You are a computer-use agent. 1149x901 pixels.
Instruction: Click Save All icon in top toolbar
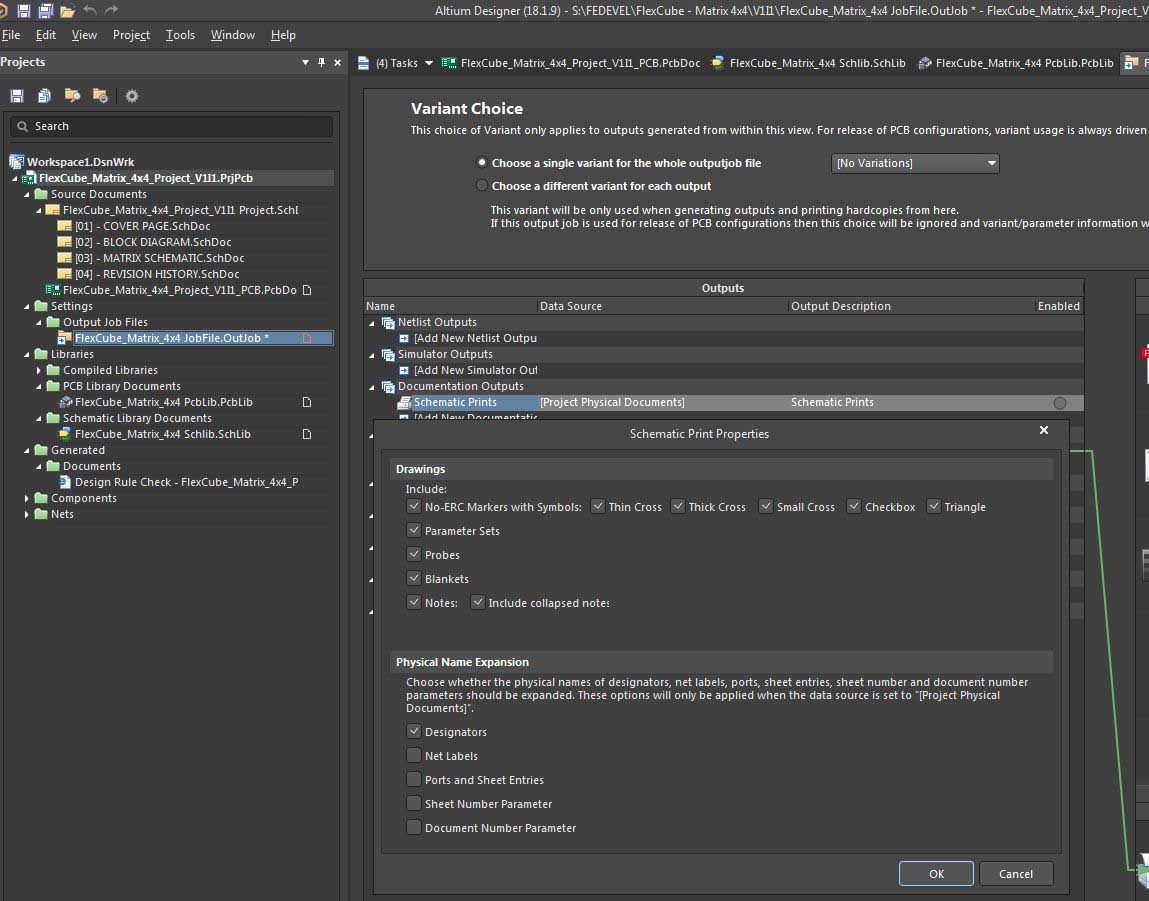click(45, 11)
